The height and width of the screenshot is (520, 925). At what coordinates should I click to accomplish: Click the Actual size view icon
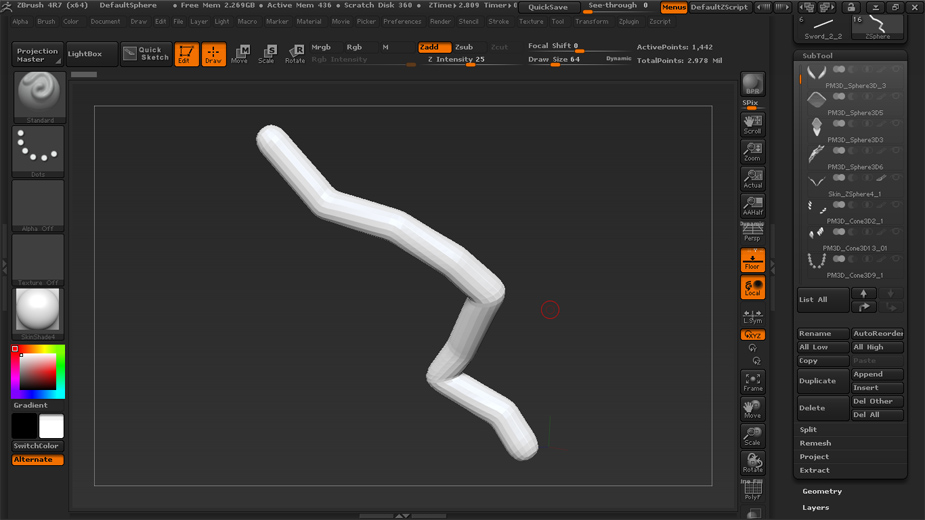pos(752,179)
